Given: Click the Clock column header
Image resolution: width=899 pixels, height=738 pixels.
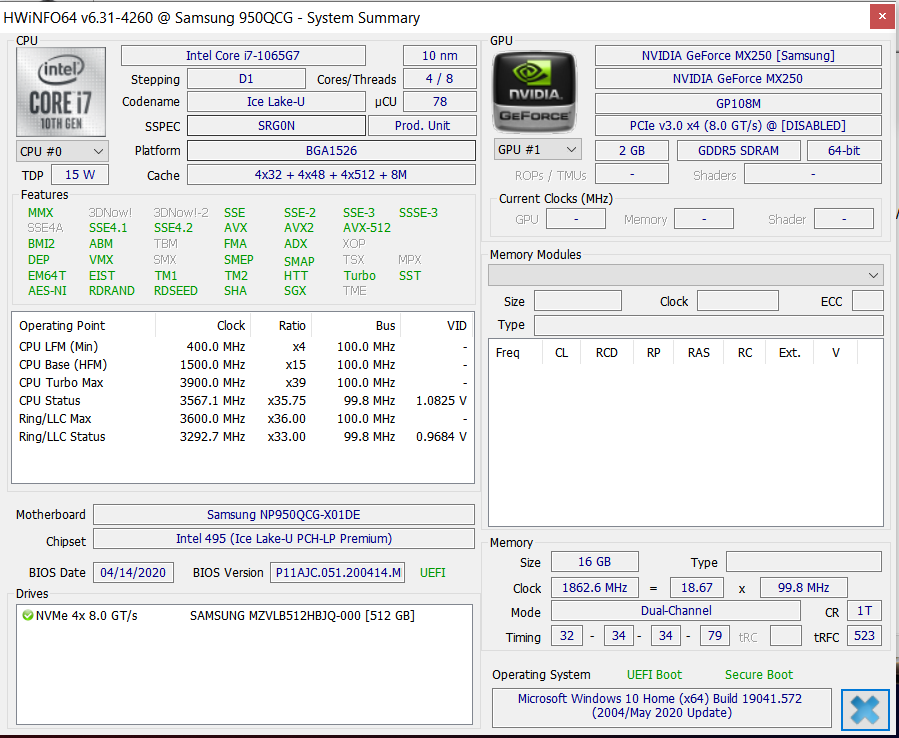Looking at the screenshot, I should tap(204, 326).
